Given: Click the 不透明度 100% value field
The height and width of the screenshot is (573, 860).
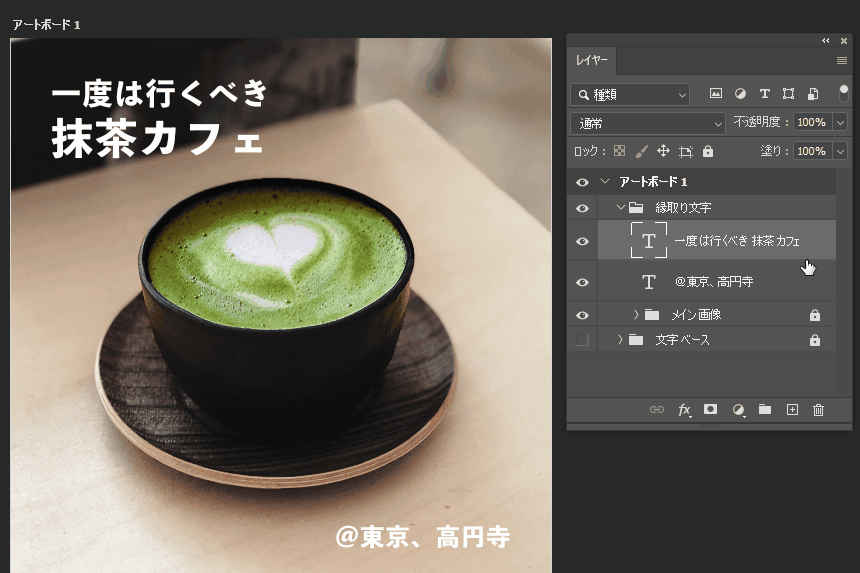Looking at the screenshot, I should [x=812, y=122].
